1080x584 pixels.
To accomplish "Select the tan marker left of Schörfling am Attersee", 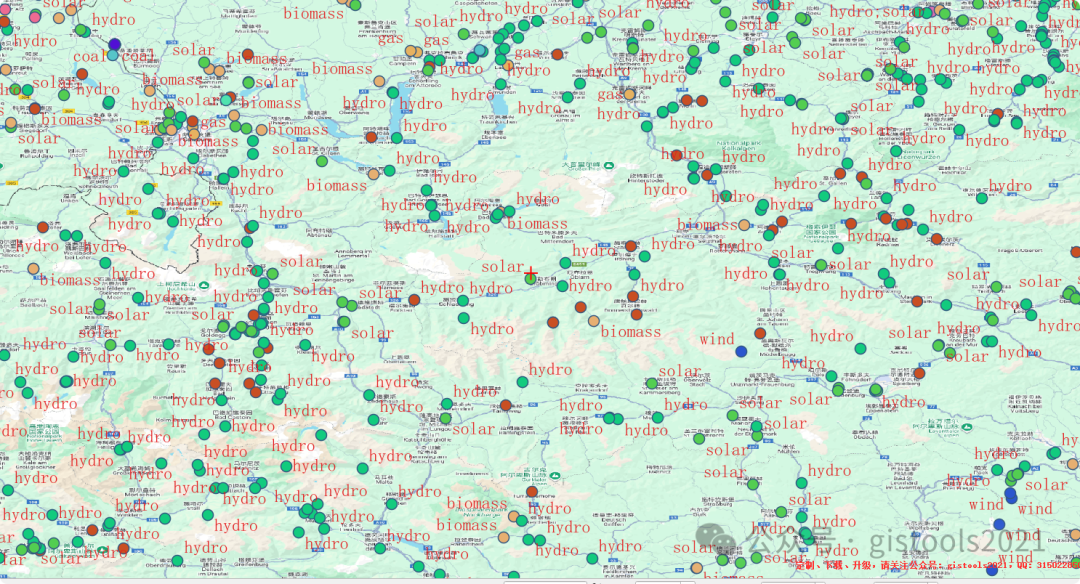I will [x=379, y=81].
